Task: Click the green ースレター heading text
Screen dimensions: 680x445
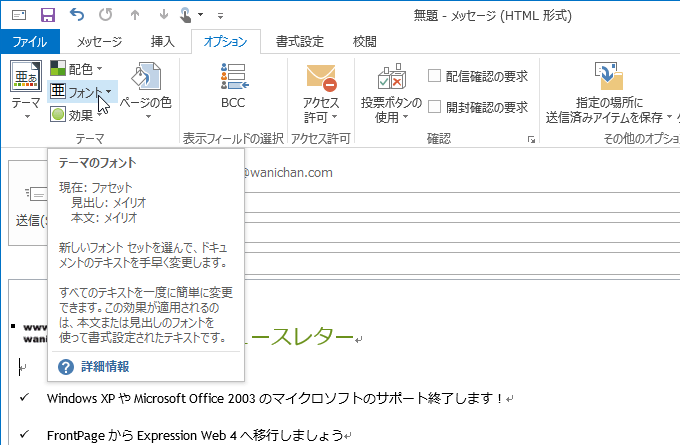Action: click(299, 336)
